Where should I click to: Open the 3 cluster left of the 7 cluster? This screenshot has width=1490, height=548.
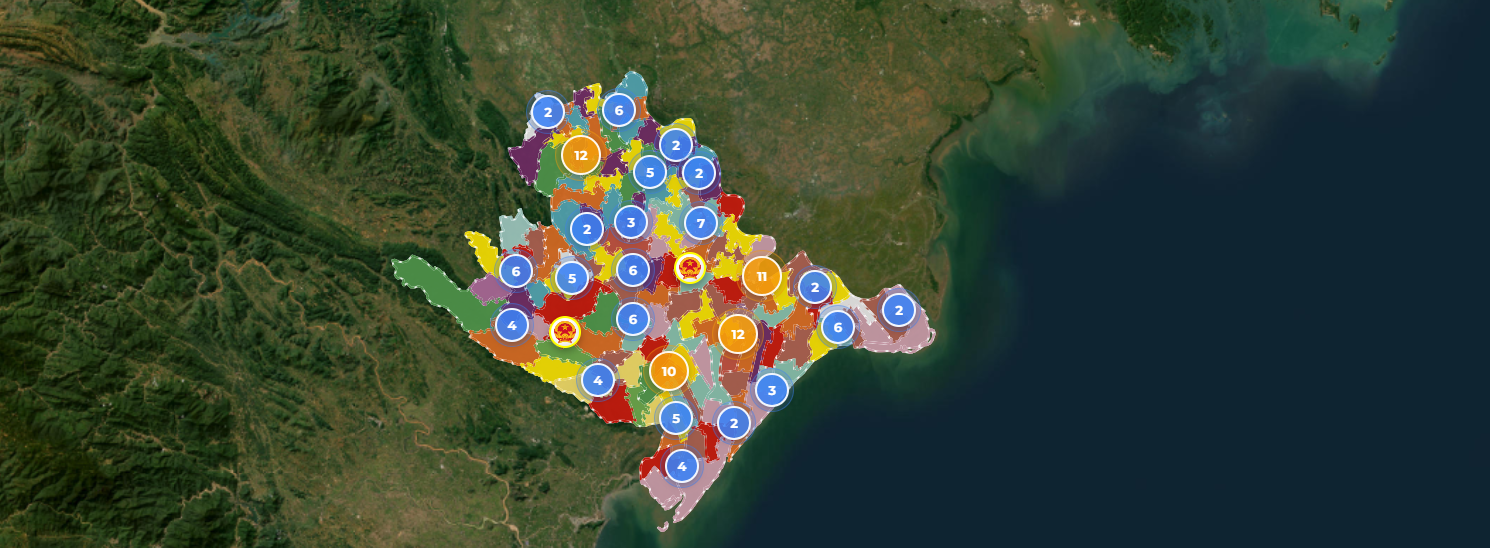(631, 221)
